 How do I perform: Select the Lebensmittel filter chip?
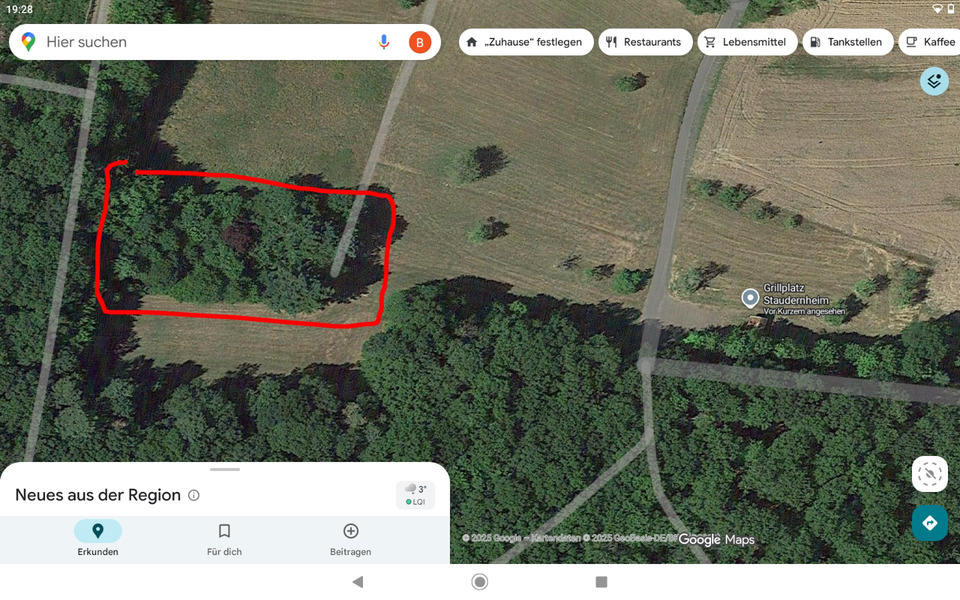tap(748, 42)
